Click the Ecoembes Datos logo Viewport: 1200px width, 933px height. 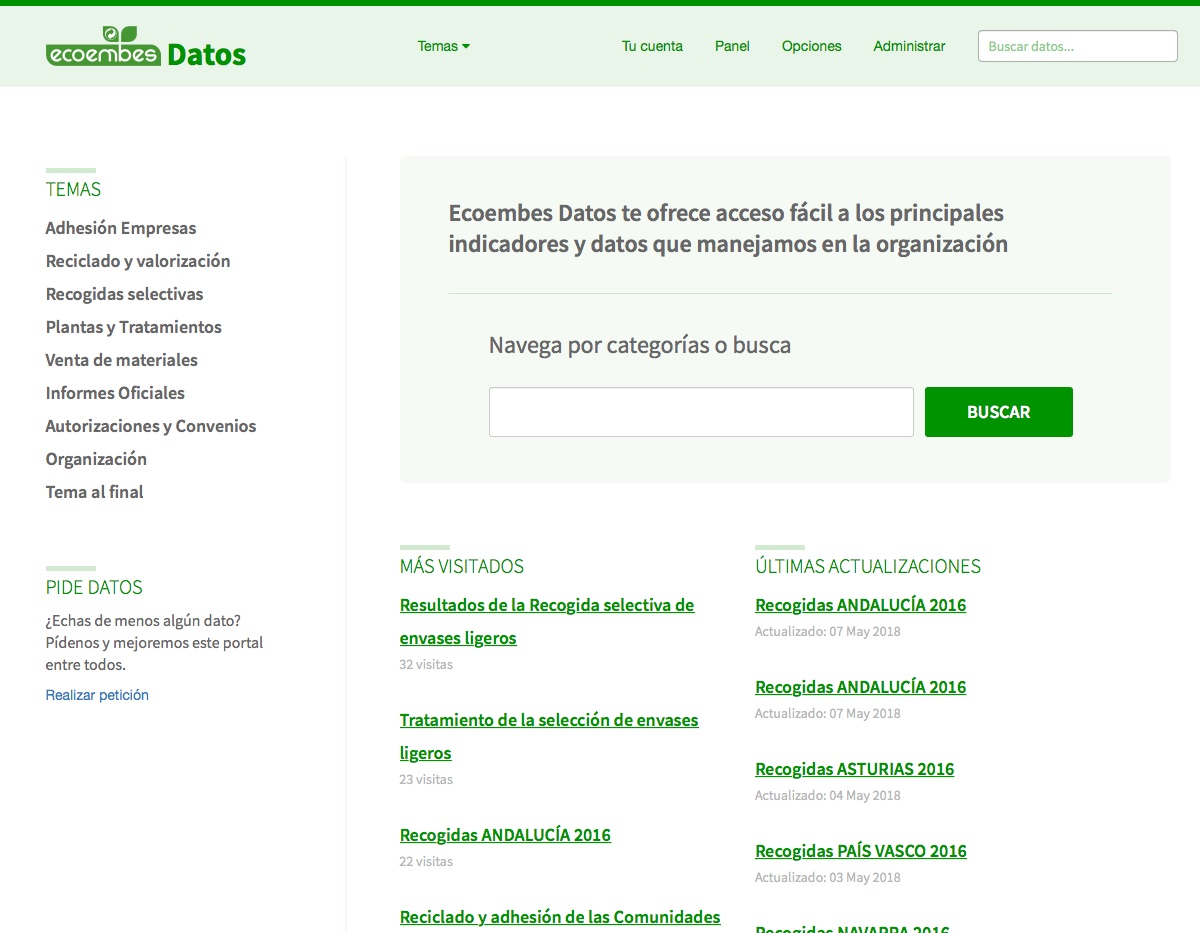(146, 48)
